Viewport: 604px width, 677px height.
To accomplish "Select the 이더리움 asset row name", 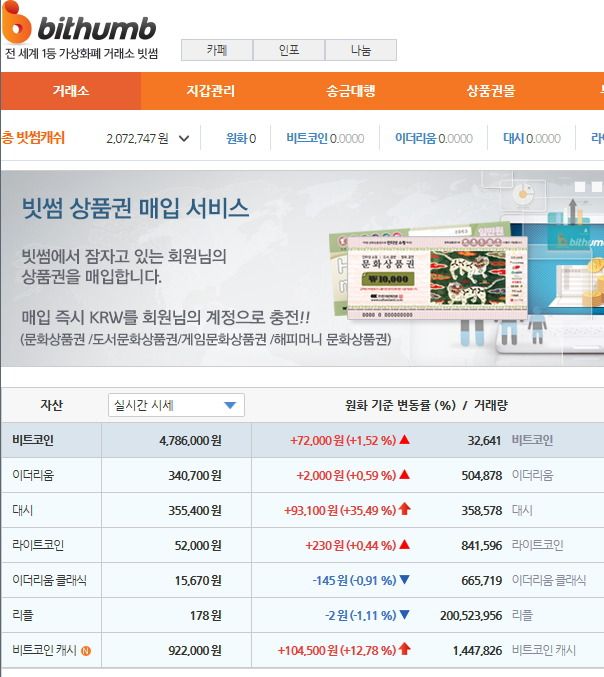I will click(x=33, y=475).
